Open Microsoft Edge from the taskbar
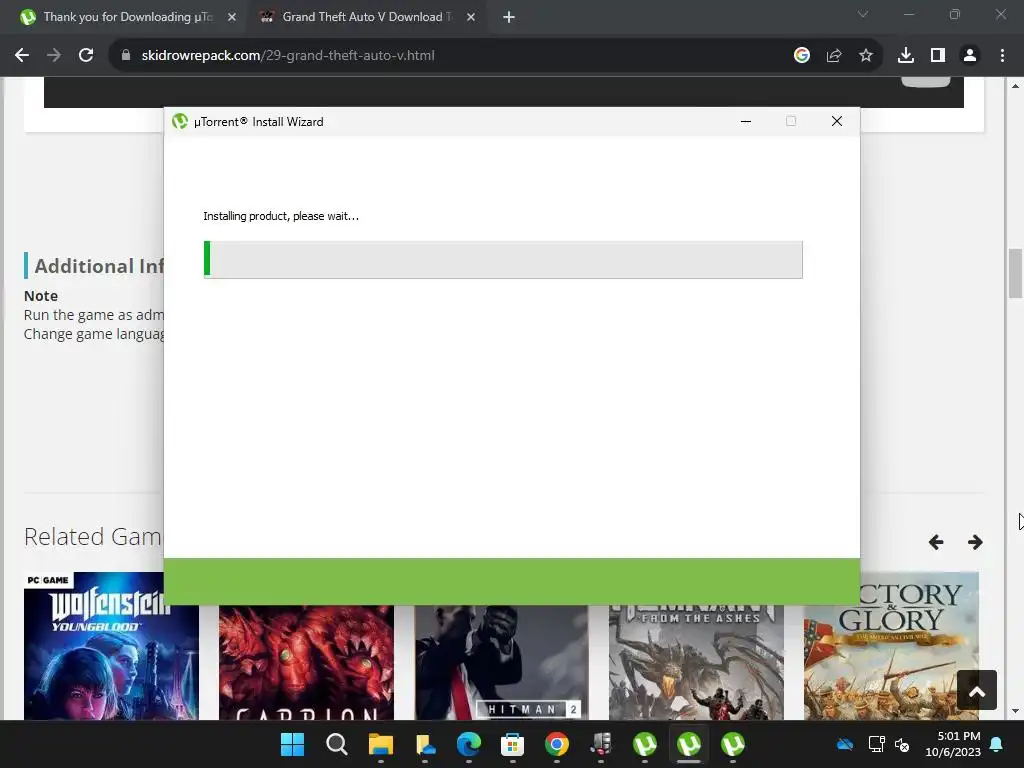1024x768 pixels. (x=468, y=744)
